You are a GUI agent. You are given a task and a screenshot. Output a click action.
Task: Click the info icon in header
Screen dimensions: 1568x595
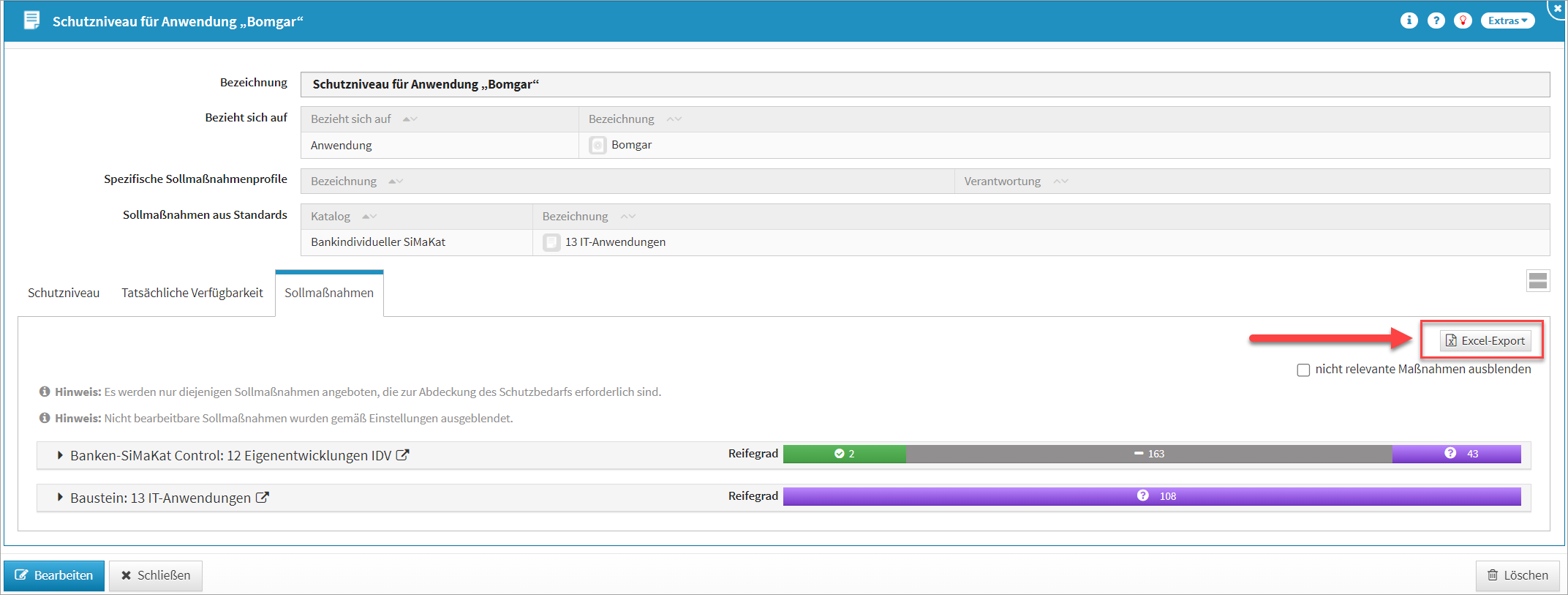(1409, 20)
